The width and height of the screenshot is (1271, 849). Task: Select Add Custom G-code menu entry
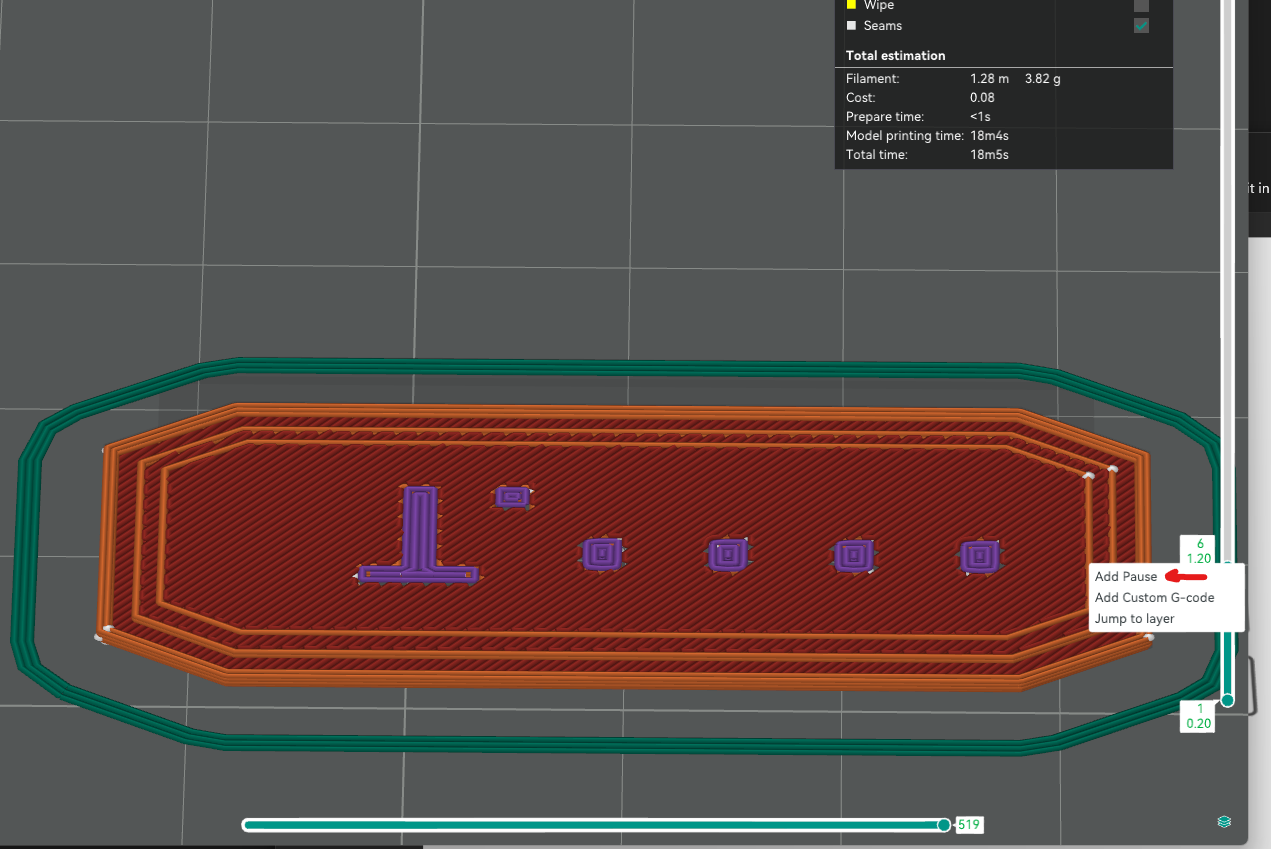[x=1154, y=598]
